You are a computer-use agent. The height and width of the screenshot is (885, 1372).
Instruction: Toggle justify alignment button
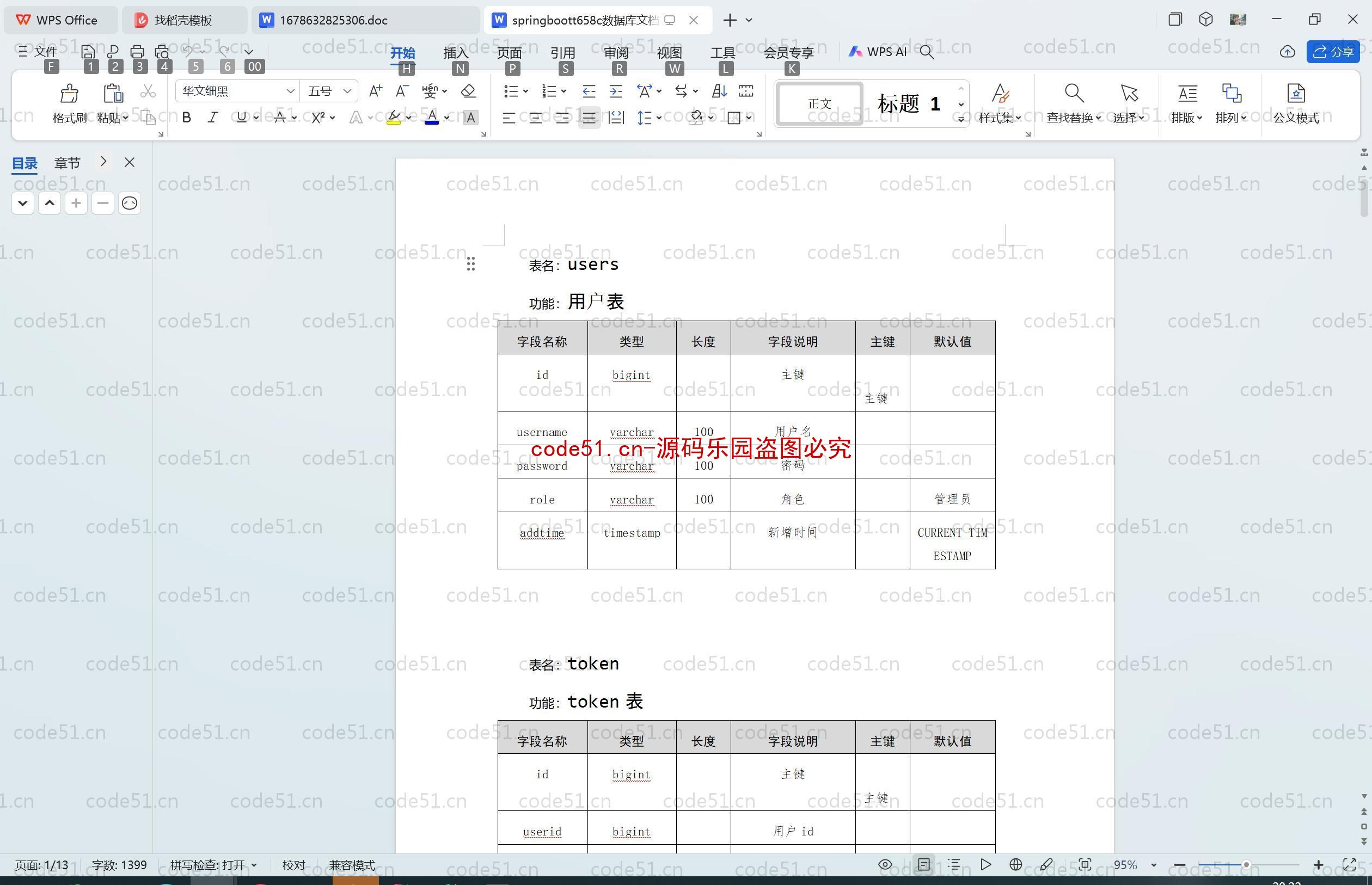589,119
